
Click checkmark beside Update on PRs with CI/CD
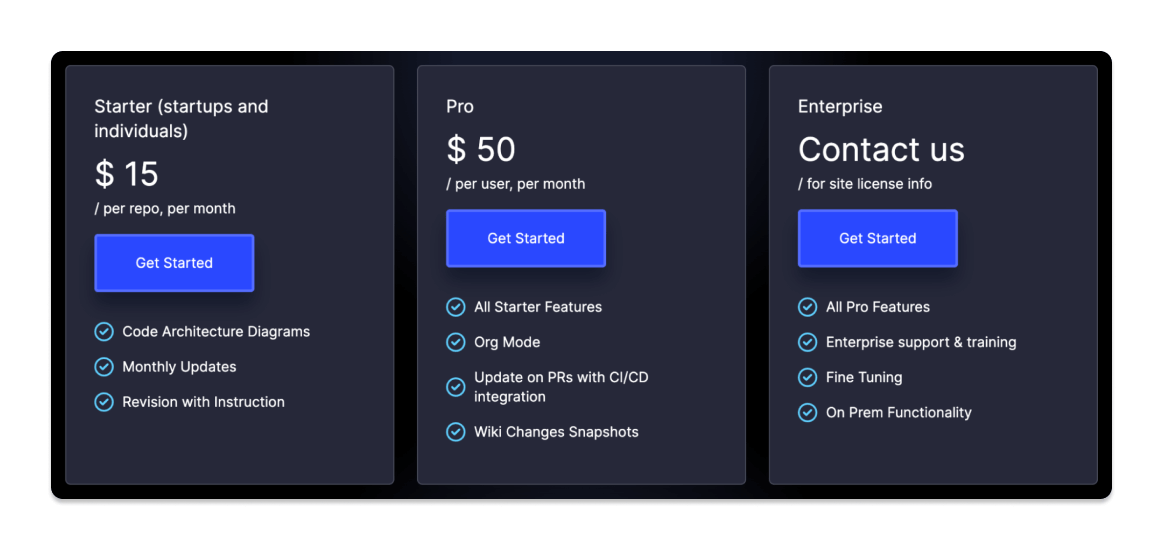pyautogui.click(x=455, y=387)
